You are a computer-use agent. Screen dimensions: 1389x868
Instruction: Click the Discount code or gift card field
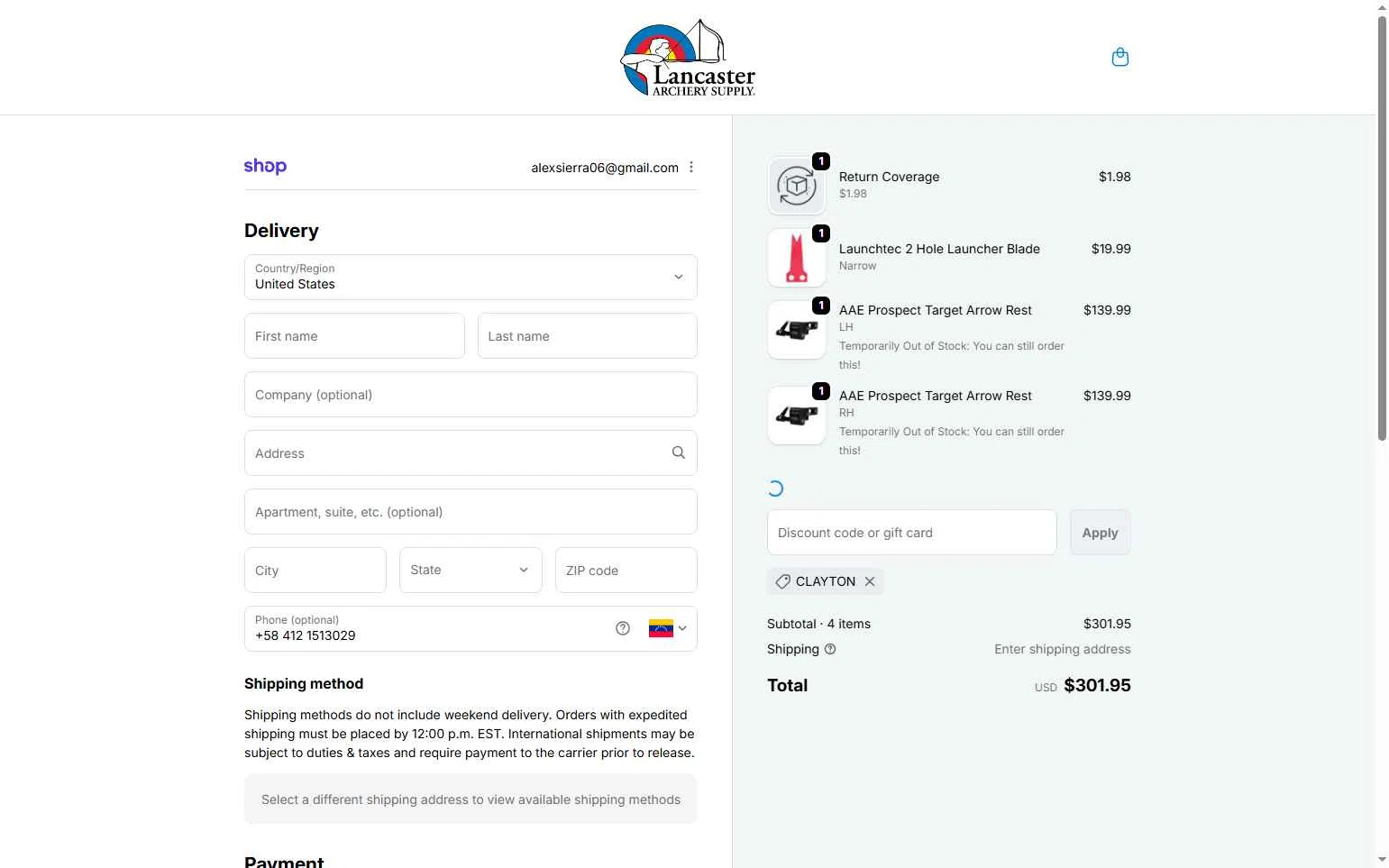click(x=912, y=532)
